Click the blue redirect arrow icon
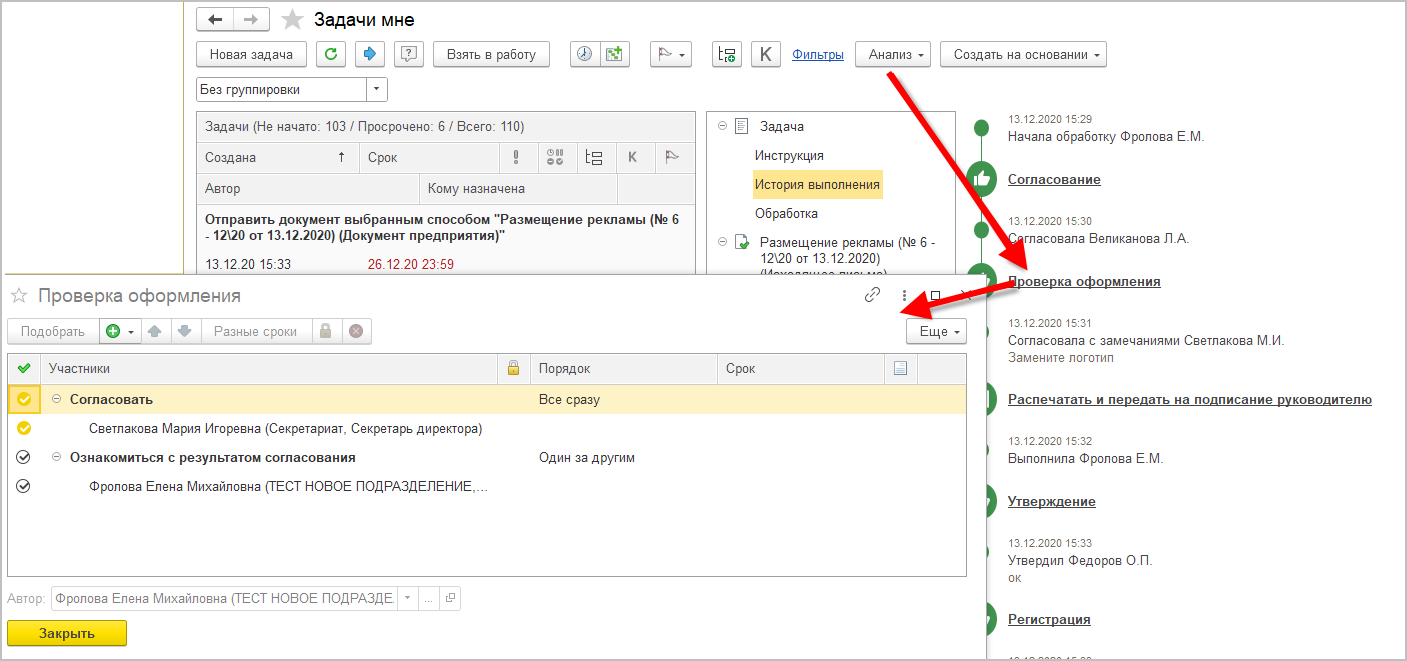This screenshot has width=1407, height=661. (x=370, y=54)
